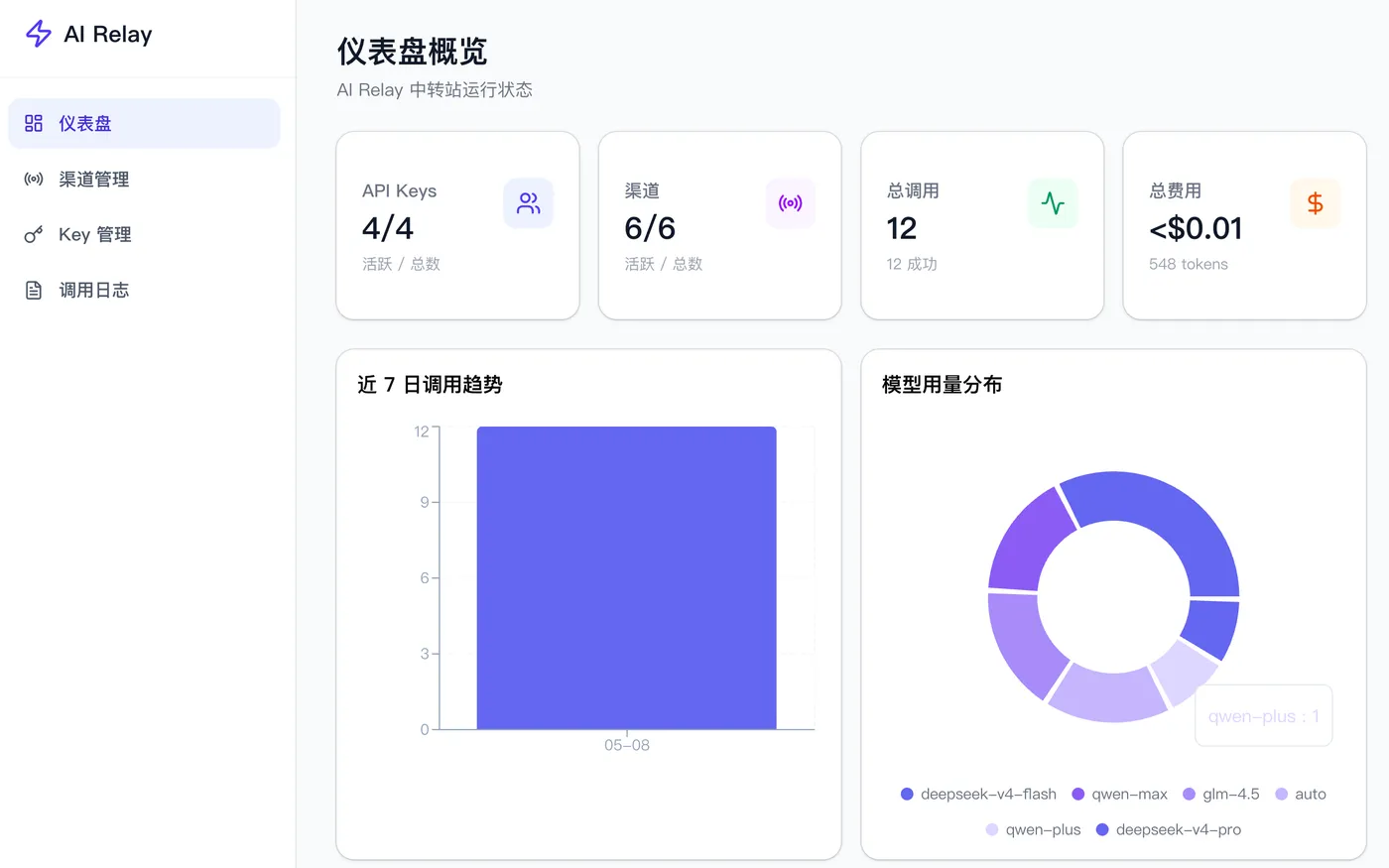Toggle glm-4.5 legend entry
The width and height of the screenshot is (1389, 868).
[1221, 794]
